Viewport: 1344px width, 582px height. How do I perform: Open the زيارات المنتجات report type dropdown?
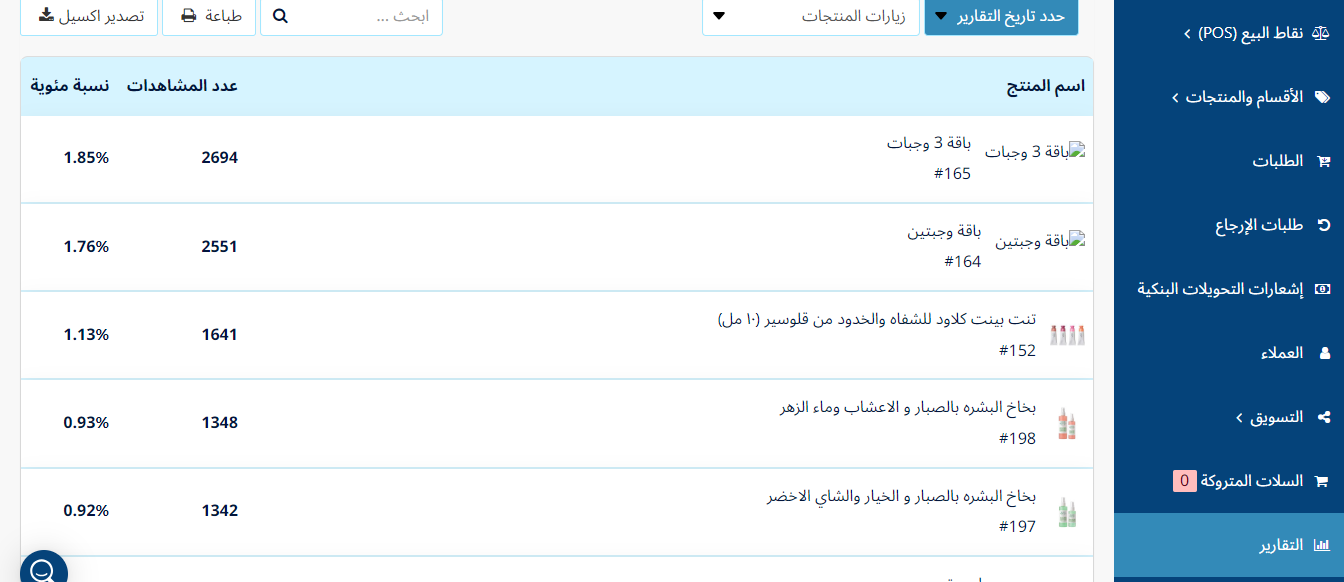811,16
